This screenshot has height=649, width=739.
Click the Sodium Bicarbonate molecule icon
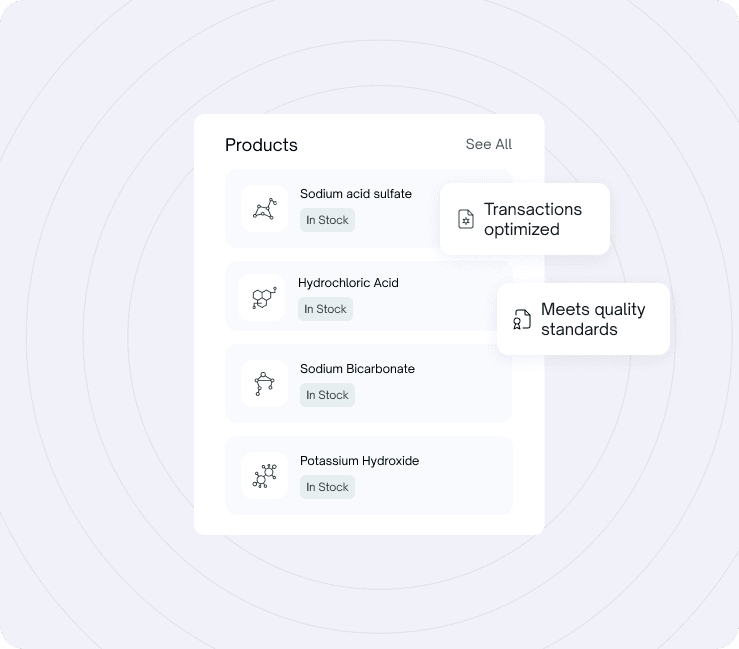coord(264,384)
